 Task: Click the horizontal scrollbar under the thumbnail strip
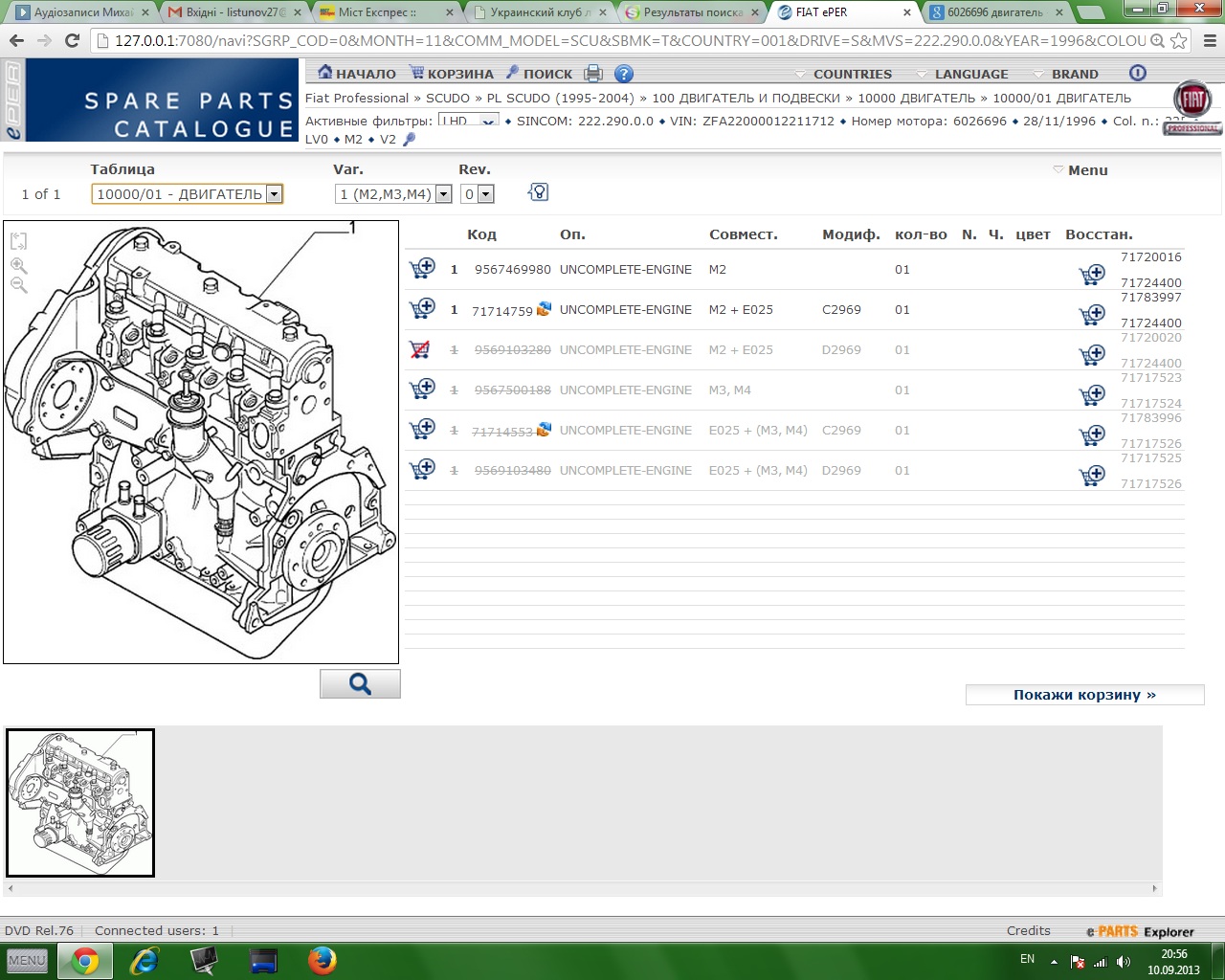pyautogui.click(x=582, y=889)
